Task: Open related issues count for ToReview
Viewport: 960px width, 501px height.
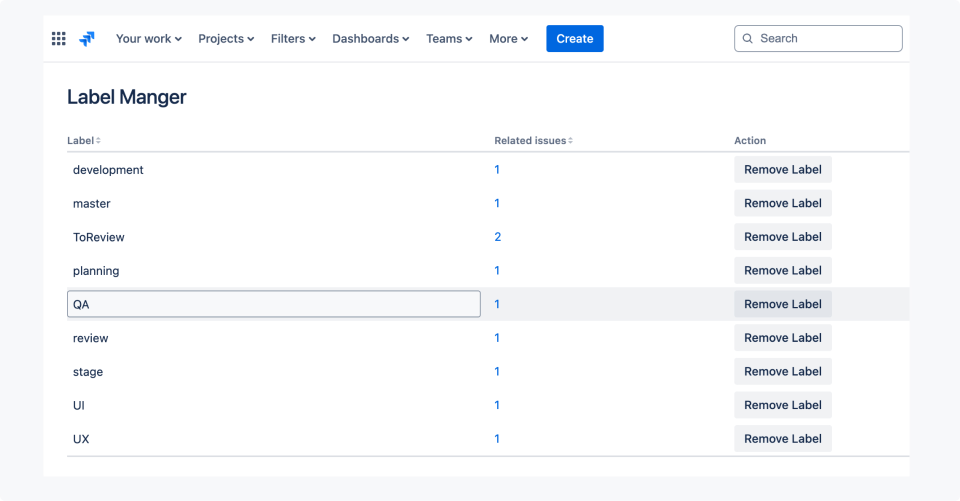Action: point(497,237)
